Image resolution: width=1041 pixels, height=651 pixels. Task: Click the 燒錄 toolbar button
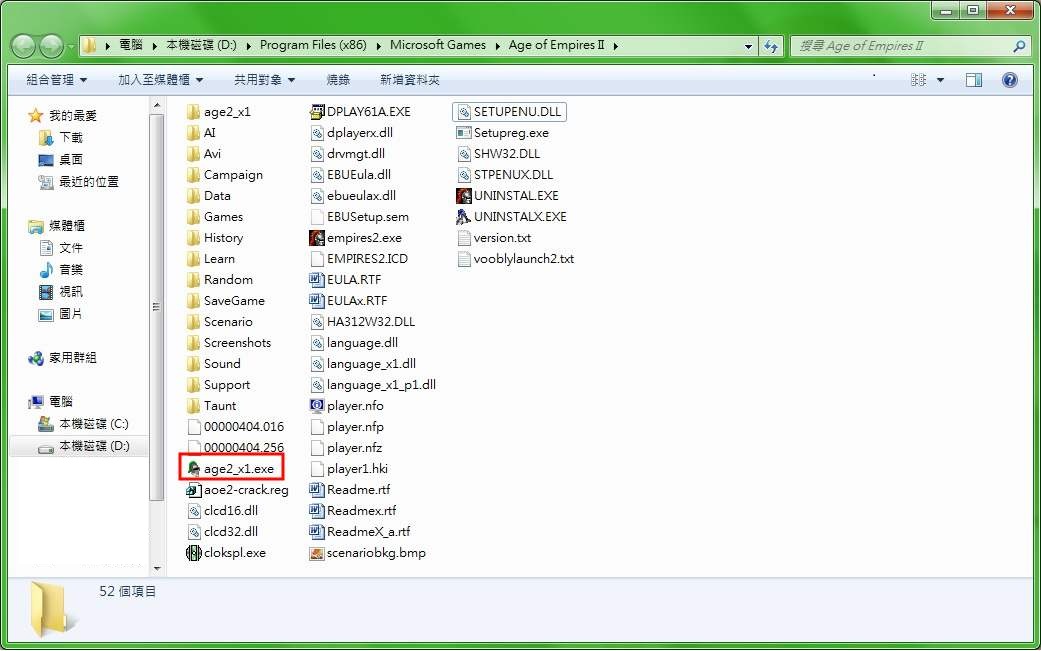338,80
